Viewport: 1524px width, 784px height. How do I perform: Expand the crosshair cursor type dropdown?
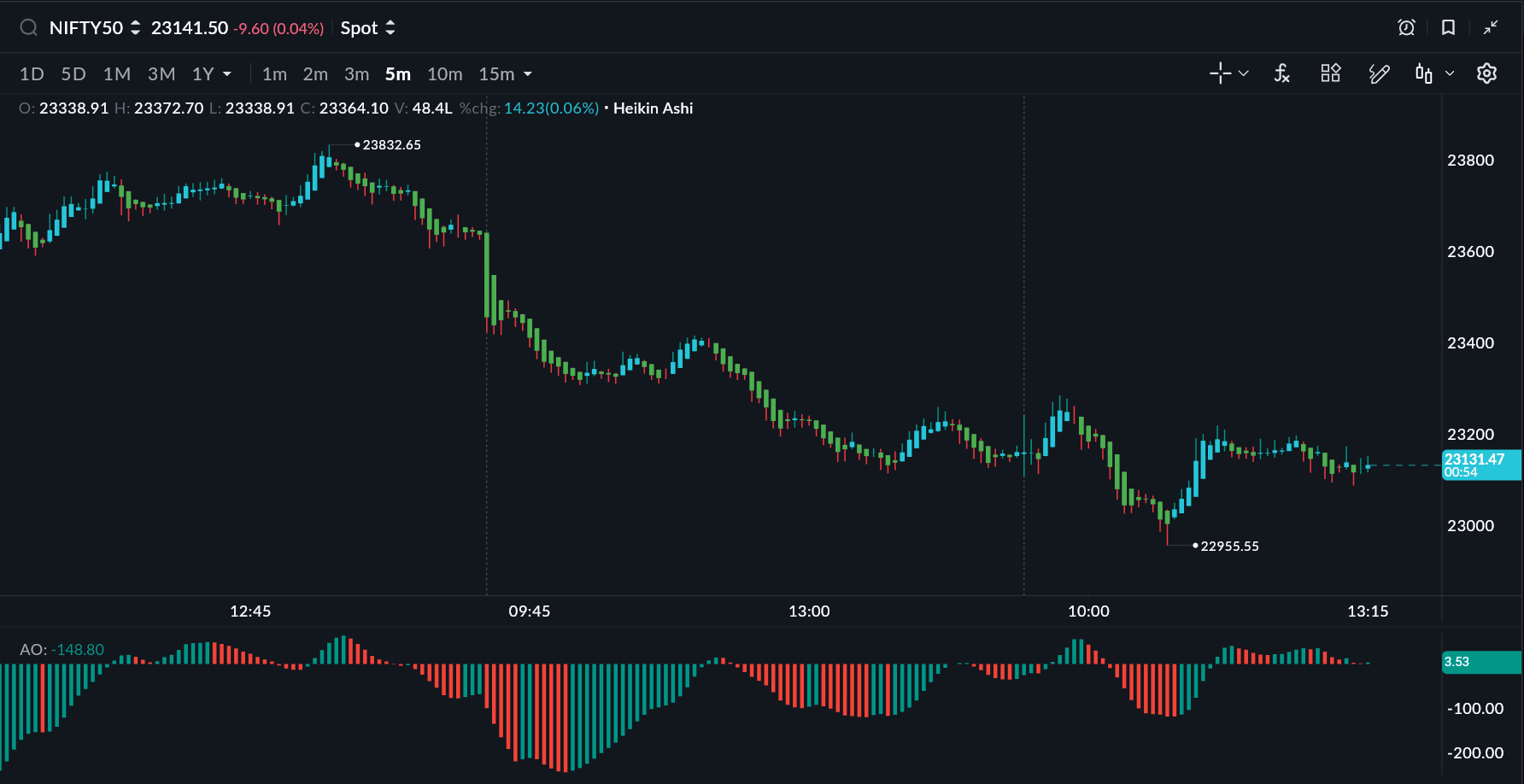pos(1244,74)
